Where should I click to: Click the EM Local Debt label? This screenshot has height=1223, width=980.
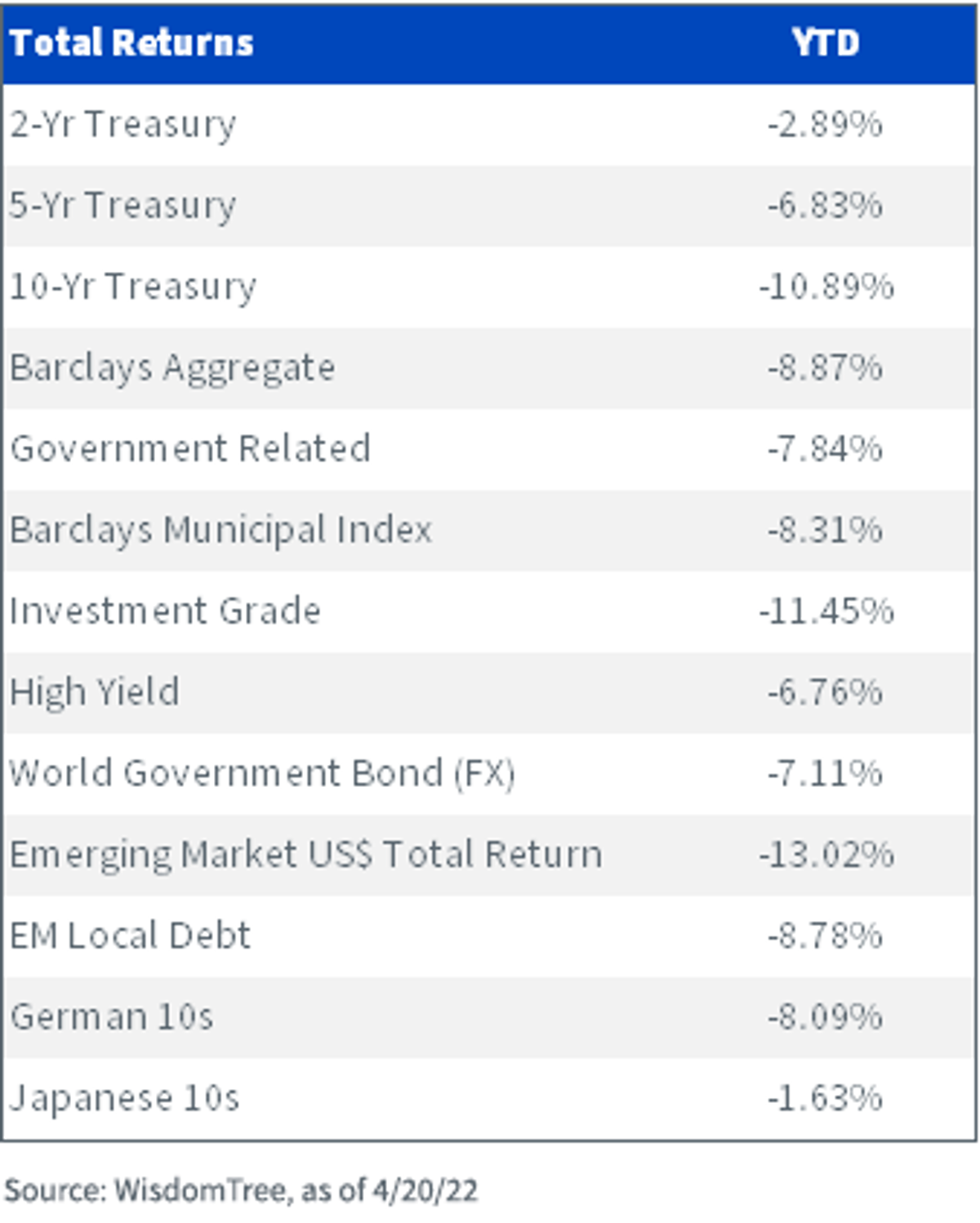coord(131,936)
